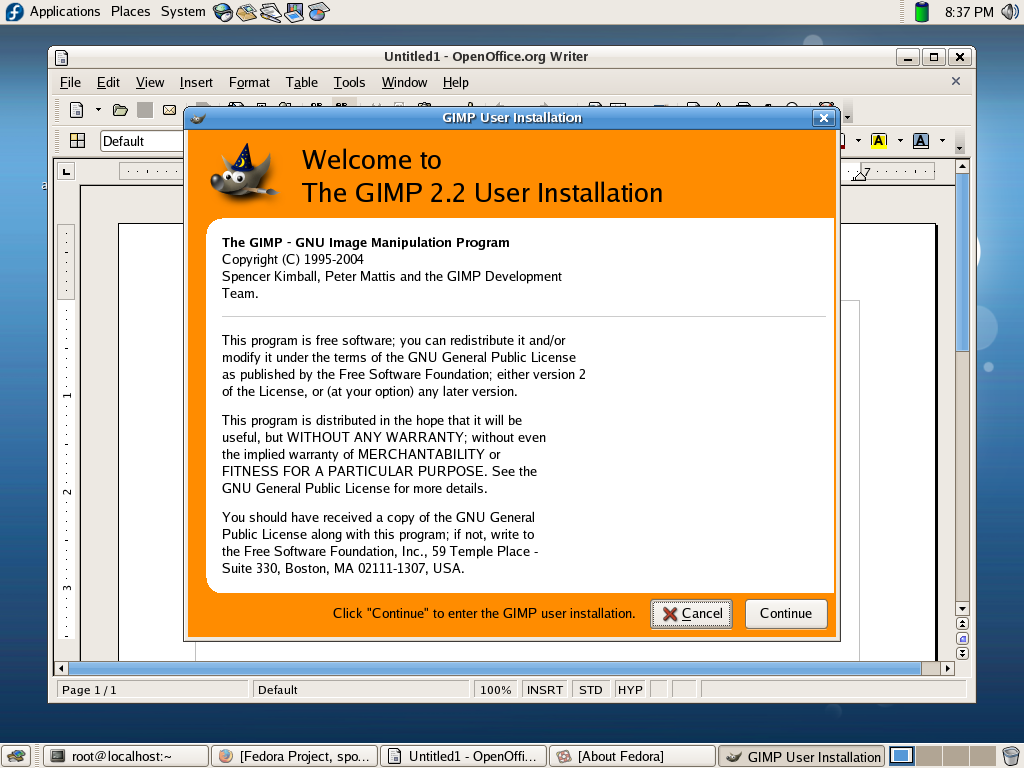Click the volume speaker icon

coord(1010,12)
